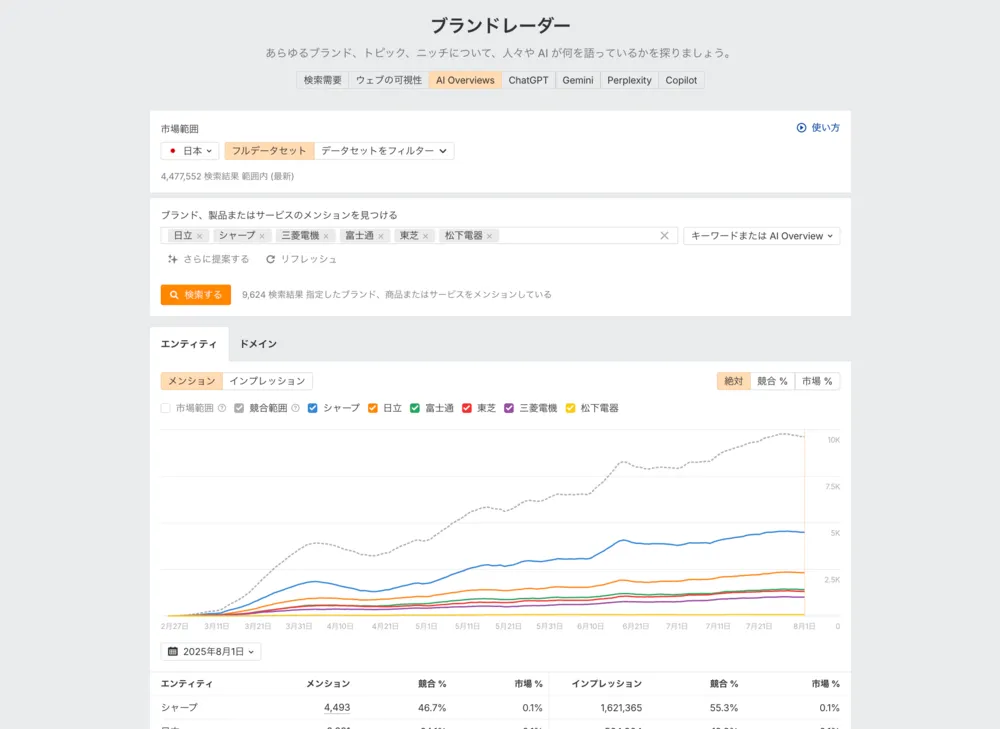Screen dimensions: 1000x729
Task: Open the エンティティ tab
Action: pyautogui.click(x=189, y=344)
